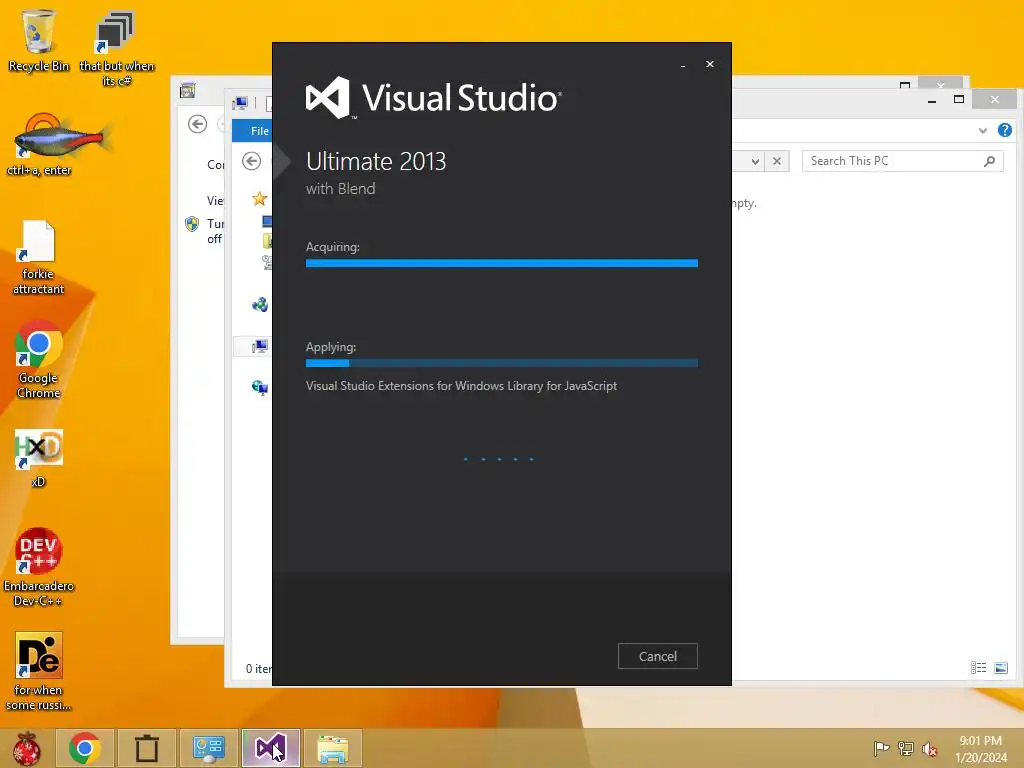Open File Explorer from taskbar

(x=332, y=748)
